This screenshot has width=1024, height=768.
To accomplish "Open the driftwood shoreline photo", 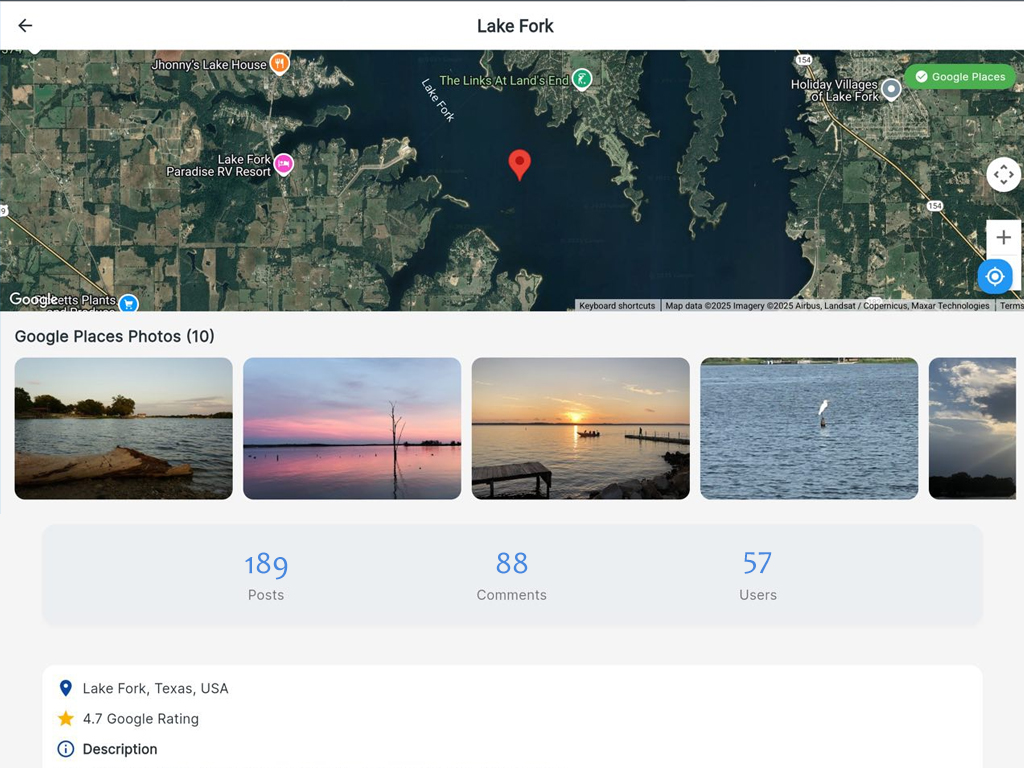I will tap(123, 428).
